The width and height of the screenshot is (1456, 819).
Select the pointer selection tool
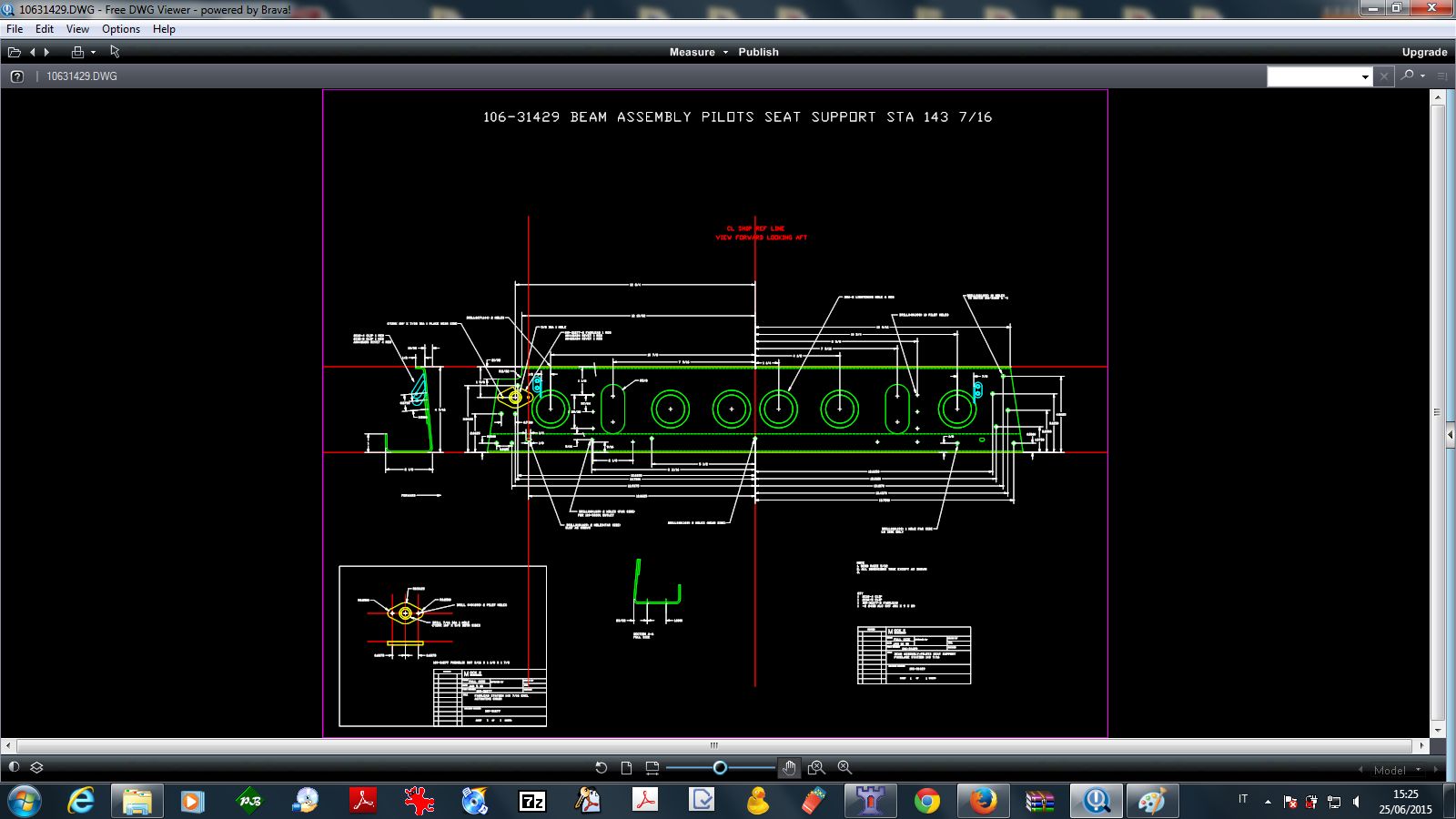116,52
